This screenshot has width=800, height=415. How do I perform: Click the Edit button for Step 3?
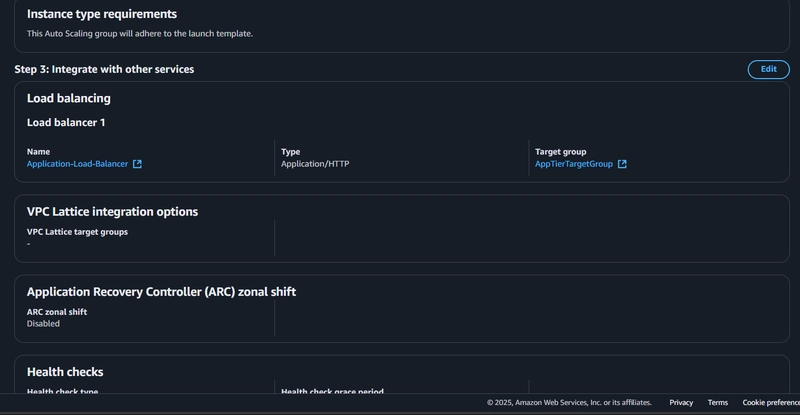[x=768, y=69]
